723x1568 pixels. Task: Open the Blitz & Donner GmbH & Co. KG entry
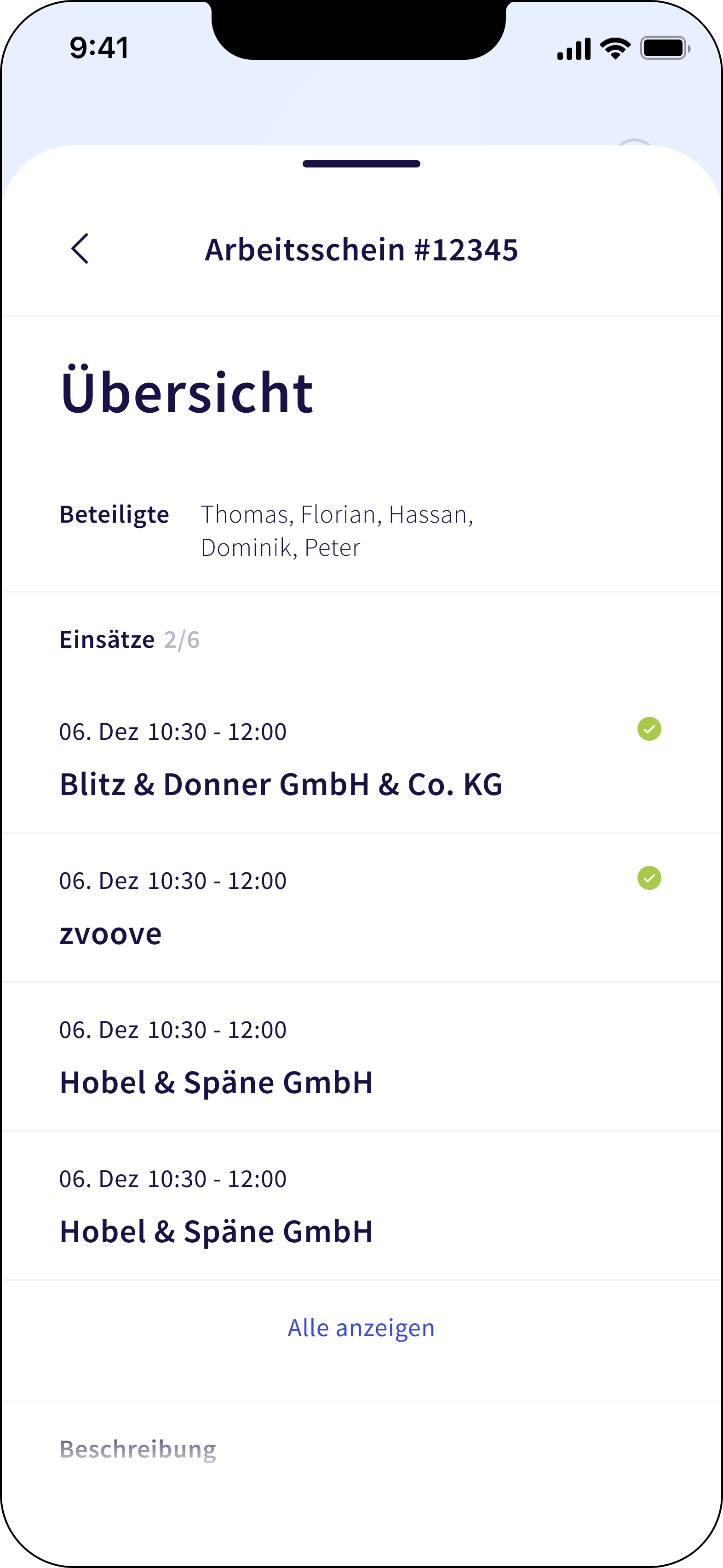click(x=281, y=784)
